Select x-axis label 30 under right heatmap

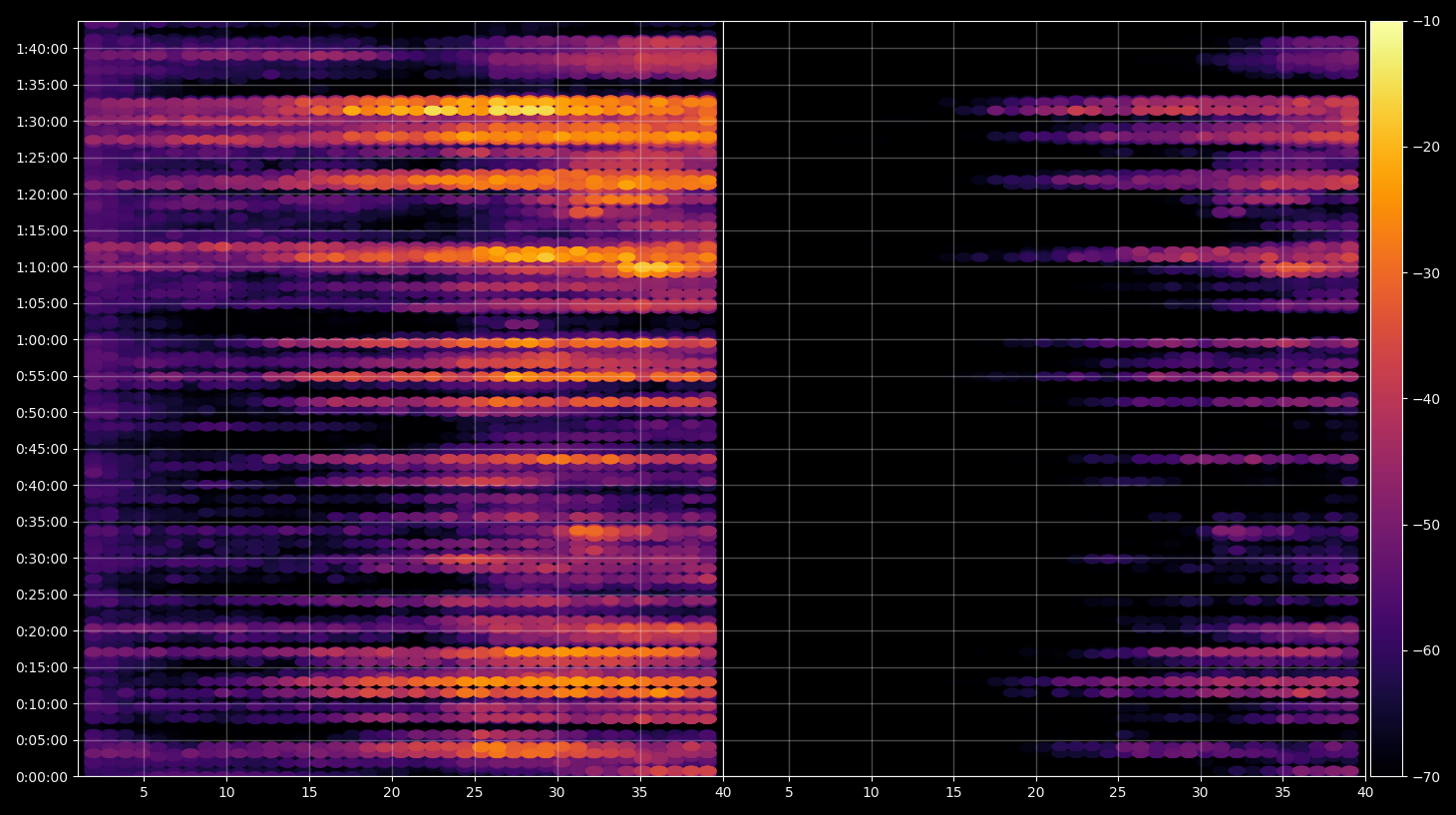[x=1200, y=793]
